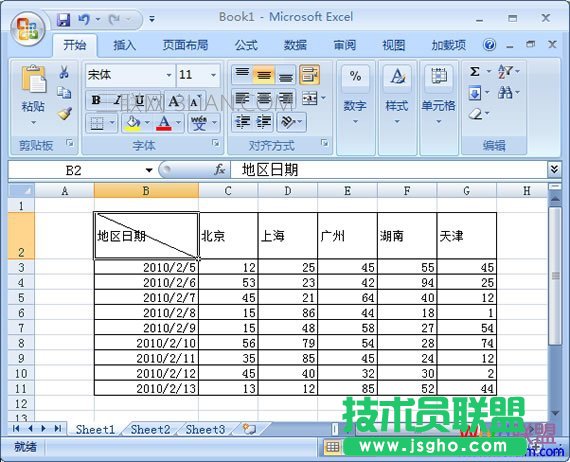Click the Merge and Center icon
The width and height of the screenshot is (570, 462).
click(x=310, y=98)
